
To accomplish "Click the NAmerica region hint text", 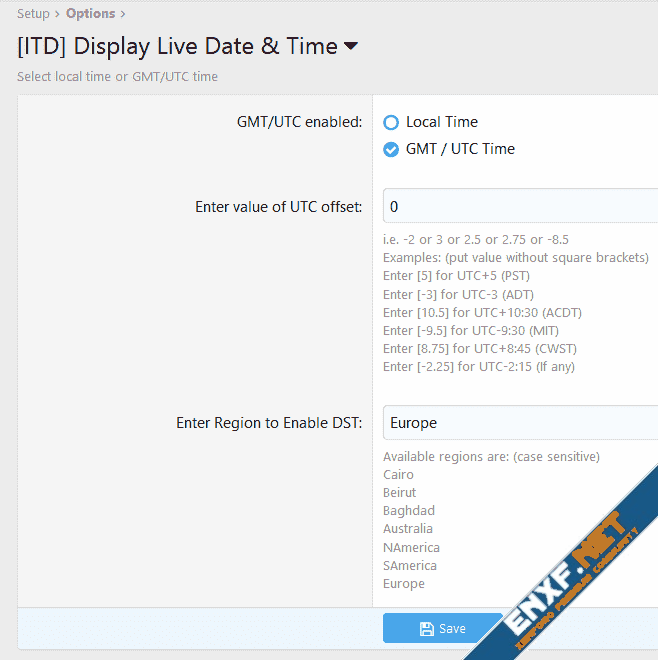I will [x=411, y=547].
